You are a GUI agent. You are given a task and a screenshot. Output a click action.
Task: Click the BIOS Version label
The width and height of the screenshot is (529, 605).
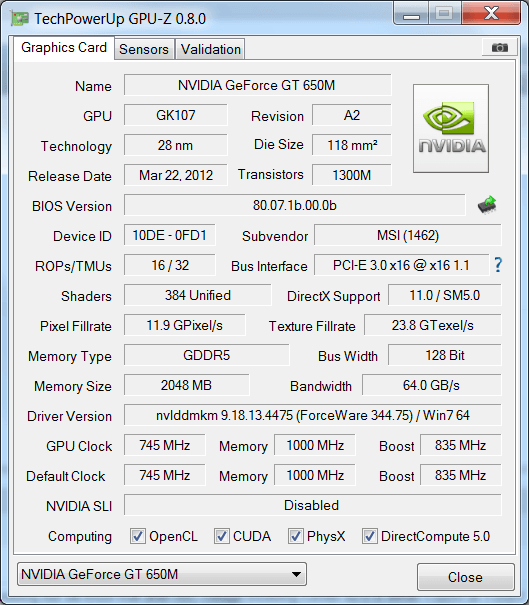(72, 206)
